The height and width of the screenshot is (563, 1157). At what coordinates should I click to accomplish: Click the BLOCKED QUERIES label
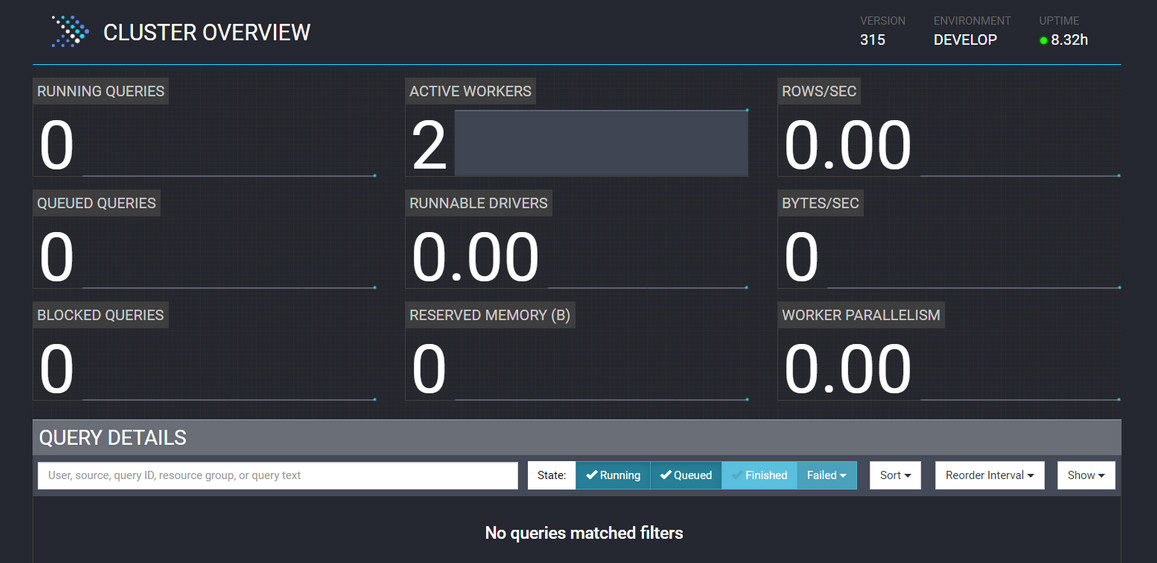click(x=100, y=315)
